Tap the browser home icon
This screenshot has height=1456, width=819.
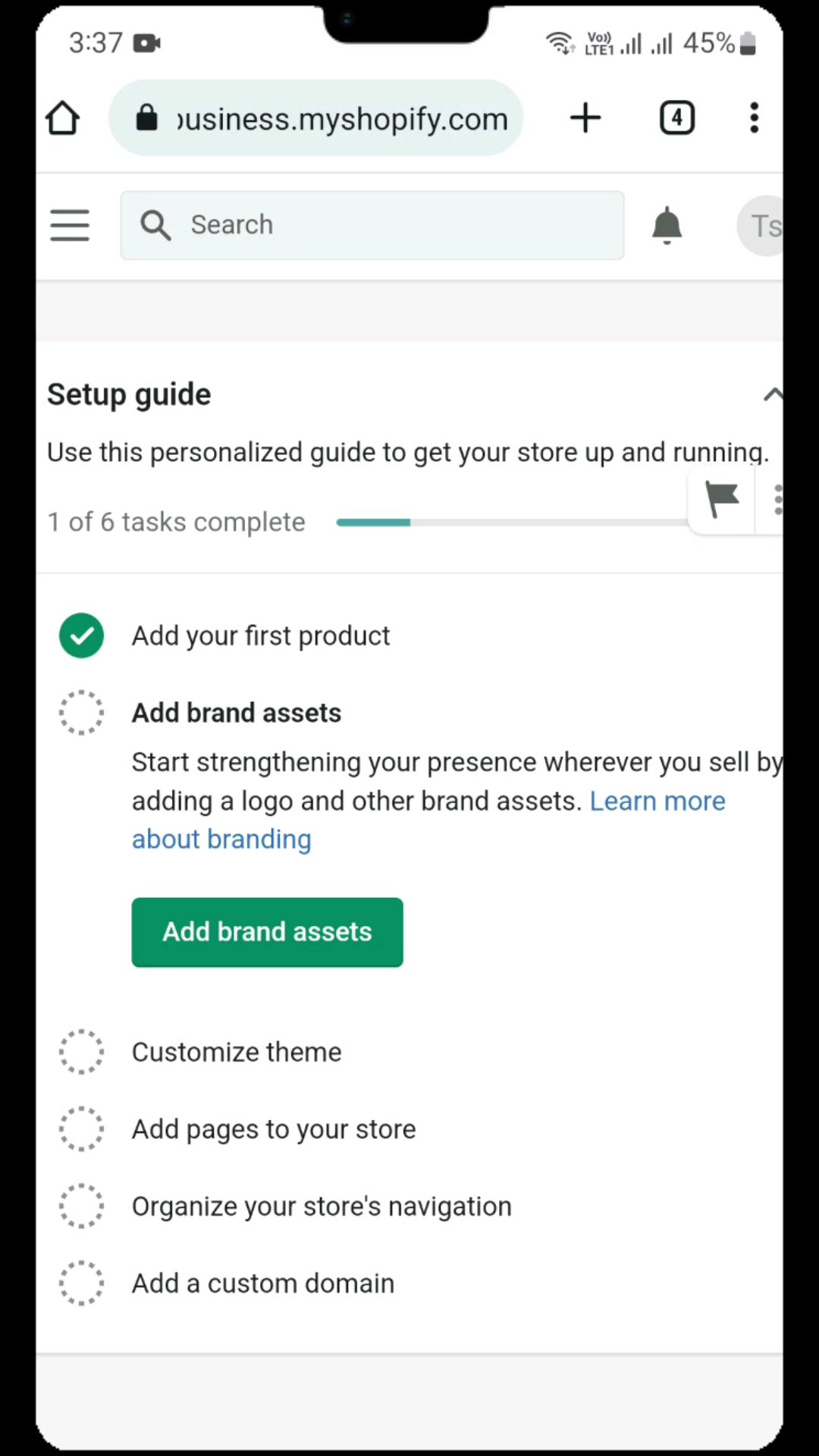tap(62, 118)
